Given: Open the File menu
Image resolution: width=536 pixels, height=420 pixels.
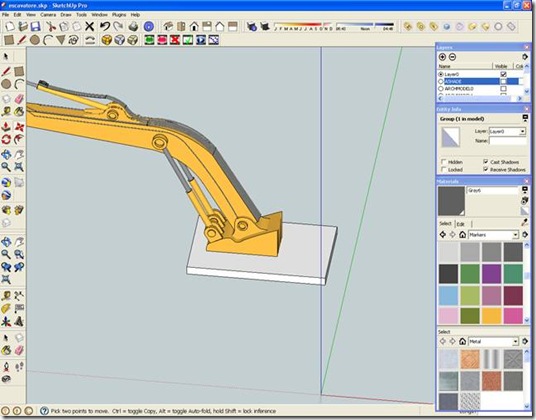Looking at the screenshot, I should [x=5, y=15].
